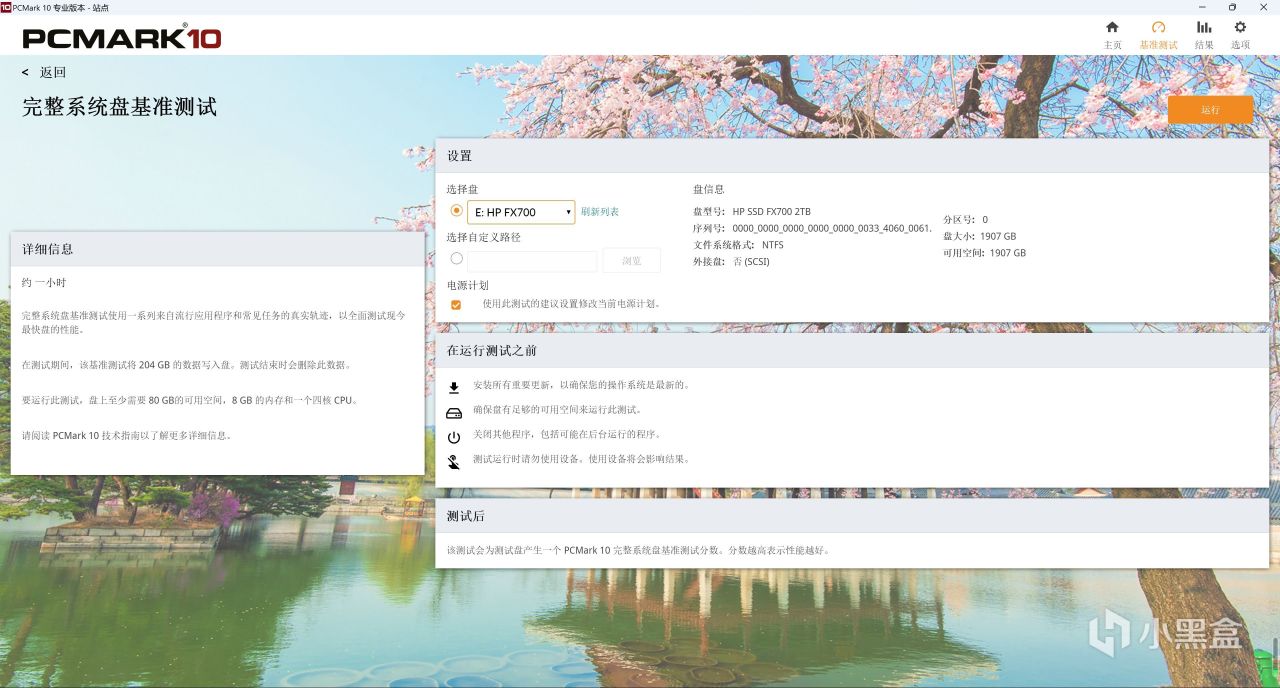1280x688 pixels.
Task: Click the 刷新列表 link
Action: pyautogui.click(x=600, y=212)
